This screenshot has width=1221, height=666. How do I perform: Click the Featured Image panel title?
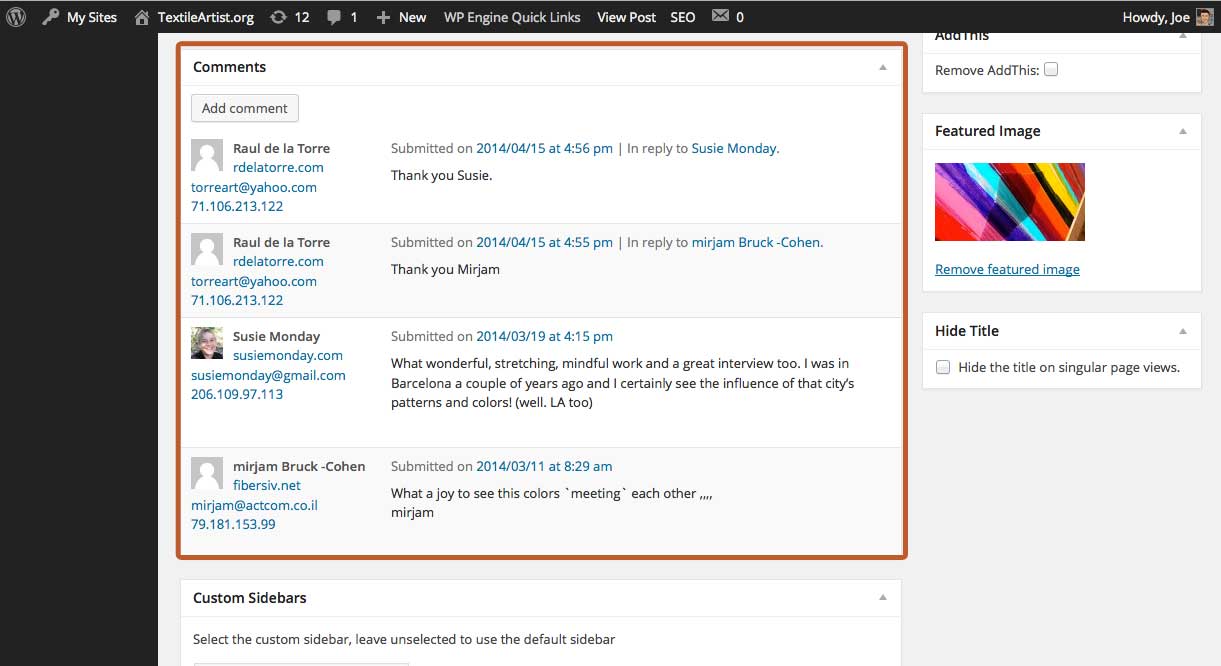pos(987,131)
